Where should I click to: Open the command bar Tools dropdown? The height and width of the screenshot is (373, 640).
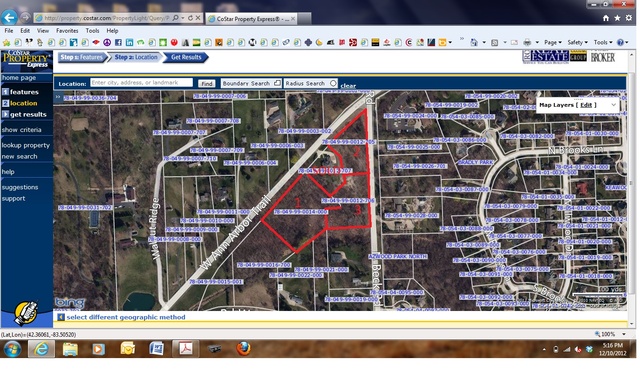(x=603, y=42)
